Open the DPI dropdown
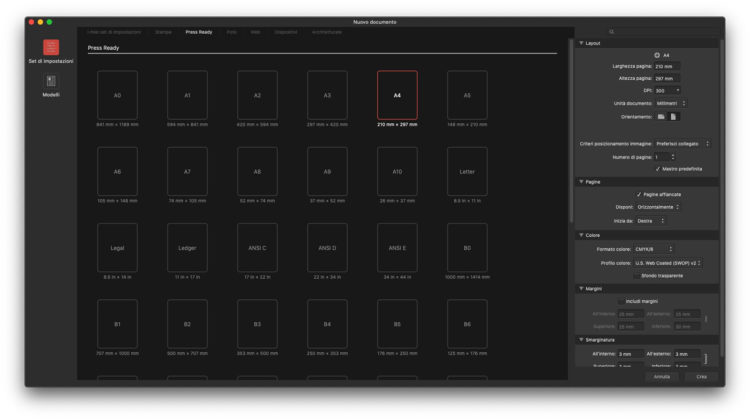The width and height of the screenshot is (750, 420). [668, 90]
